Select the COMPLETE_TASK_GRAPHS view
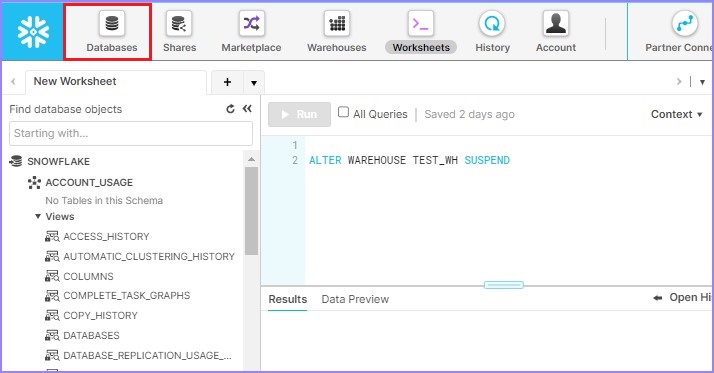The image size is (714, 373). 127,296
